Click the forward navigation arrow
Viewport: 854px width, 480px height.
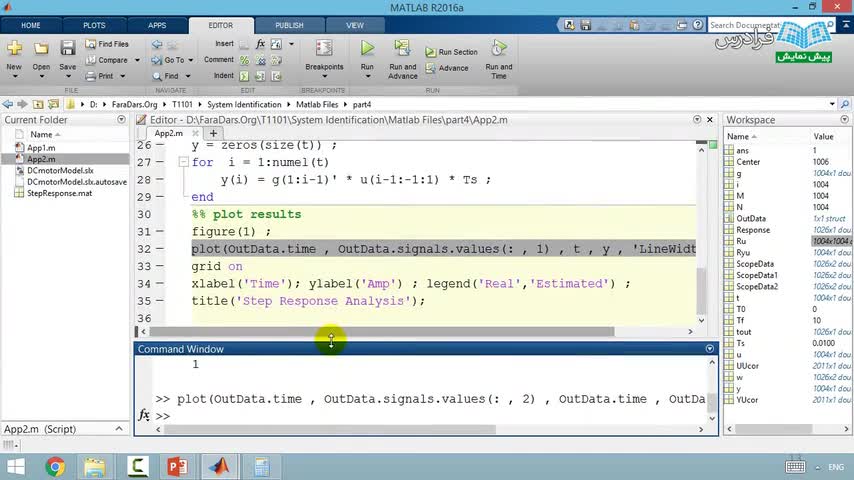(x=22, y=104)
